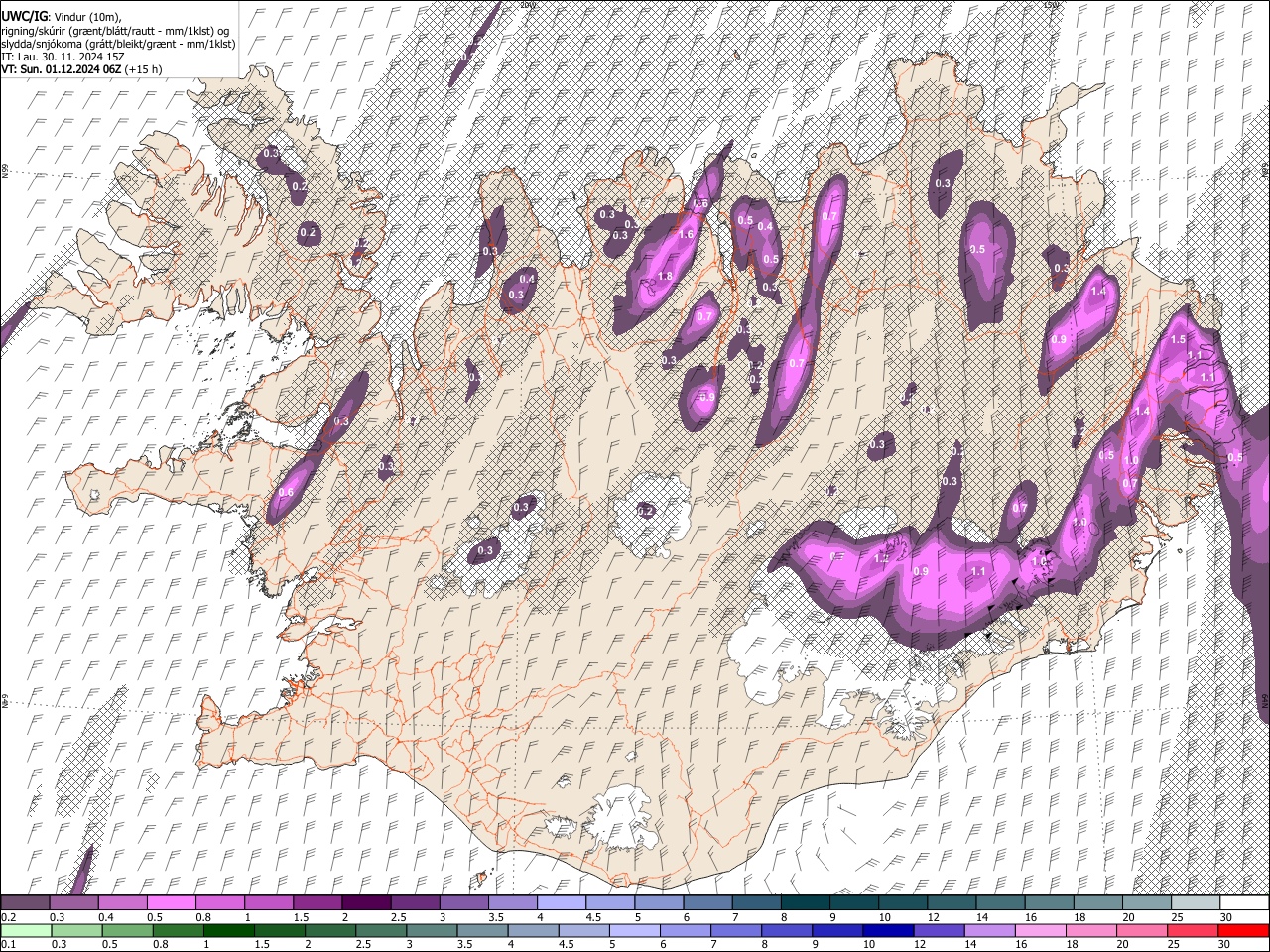Screen dimensions: 1270x952
Task: Pick lower legend bright red swatch after 30
Action: (1242, 930)
